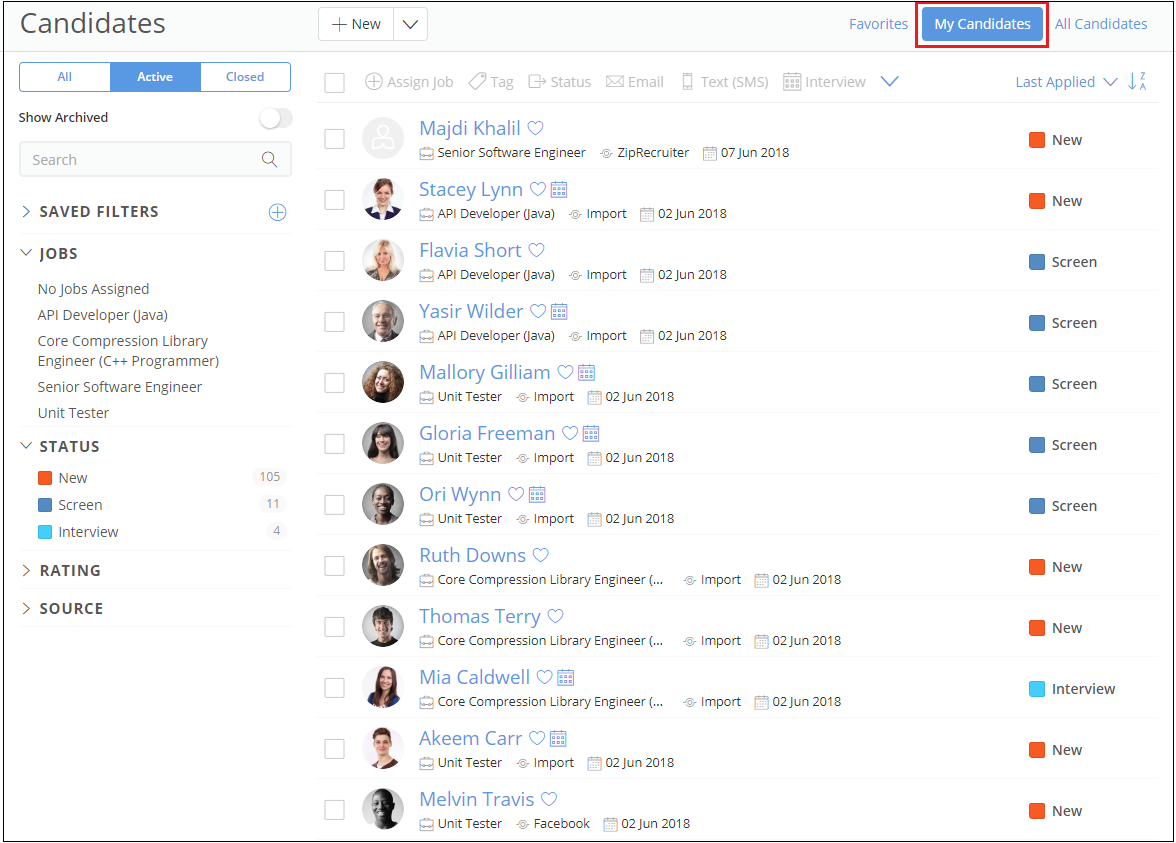Check the select-all candidates checkbox

point(335,83)
